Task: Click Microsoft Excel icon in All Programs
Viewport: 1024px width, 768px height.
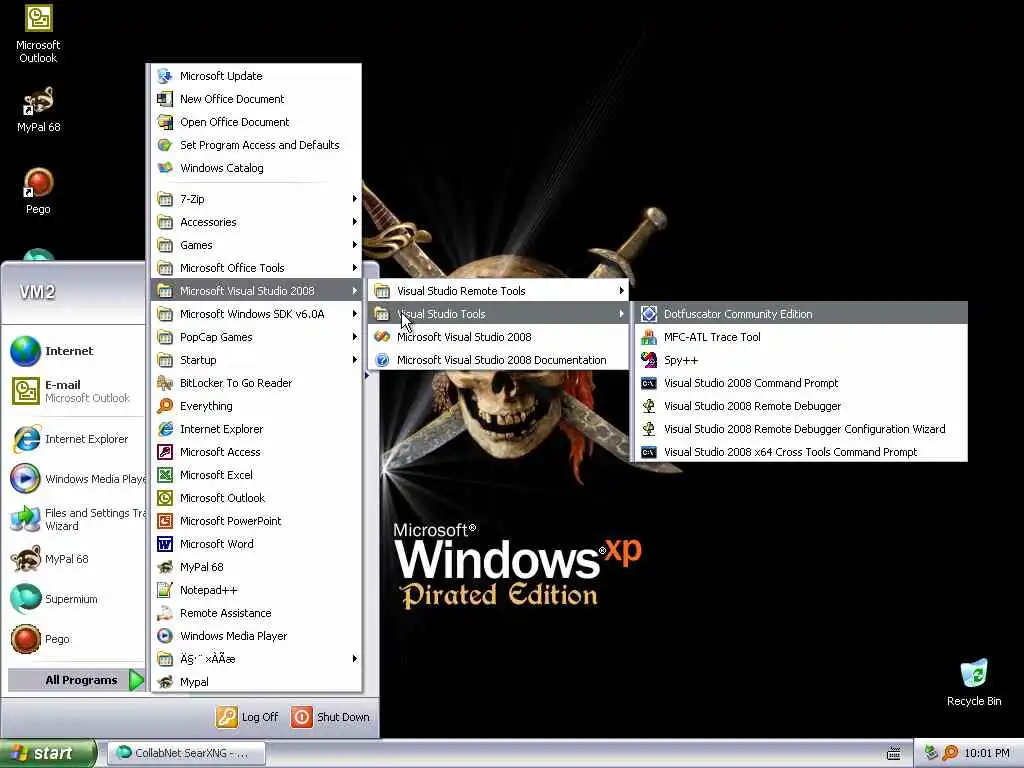Action: click(x=165, y=475)
